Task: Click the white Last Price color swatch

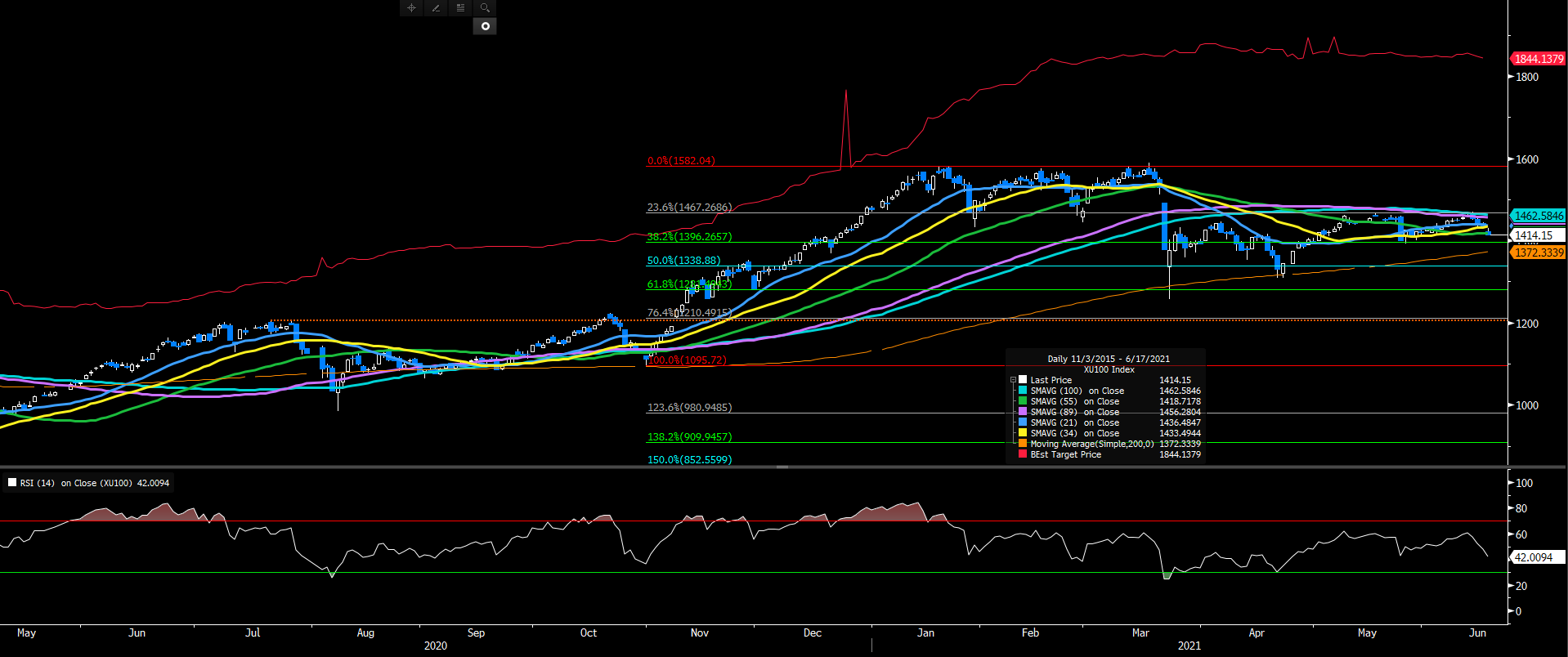Action: pyautogui.click(x=1022, y=380)
